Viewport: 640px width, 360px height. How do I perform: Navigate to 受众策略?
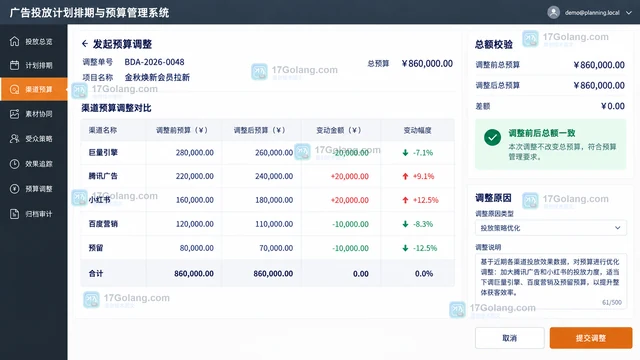34,139
